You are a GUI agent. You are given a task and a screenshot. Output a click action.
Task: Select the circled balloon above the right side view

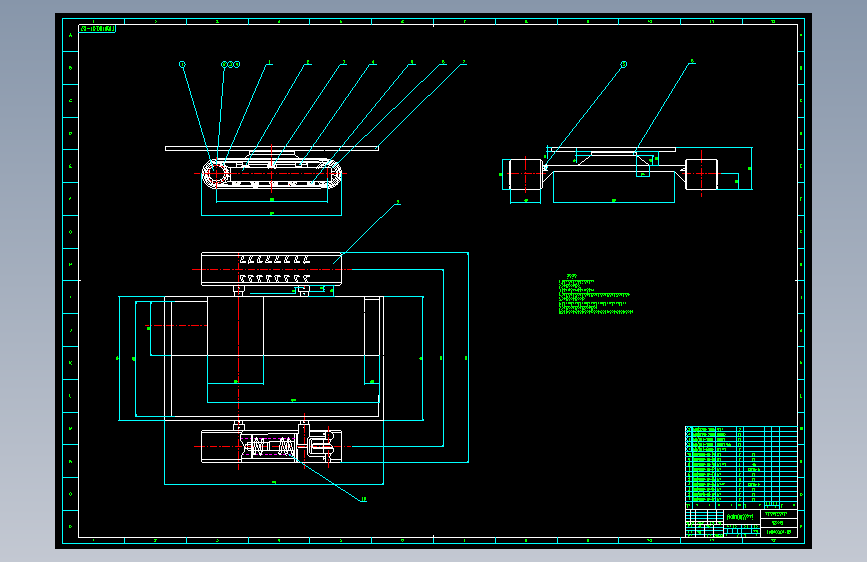[624, 64]
